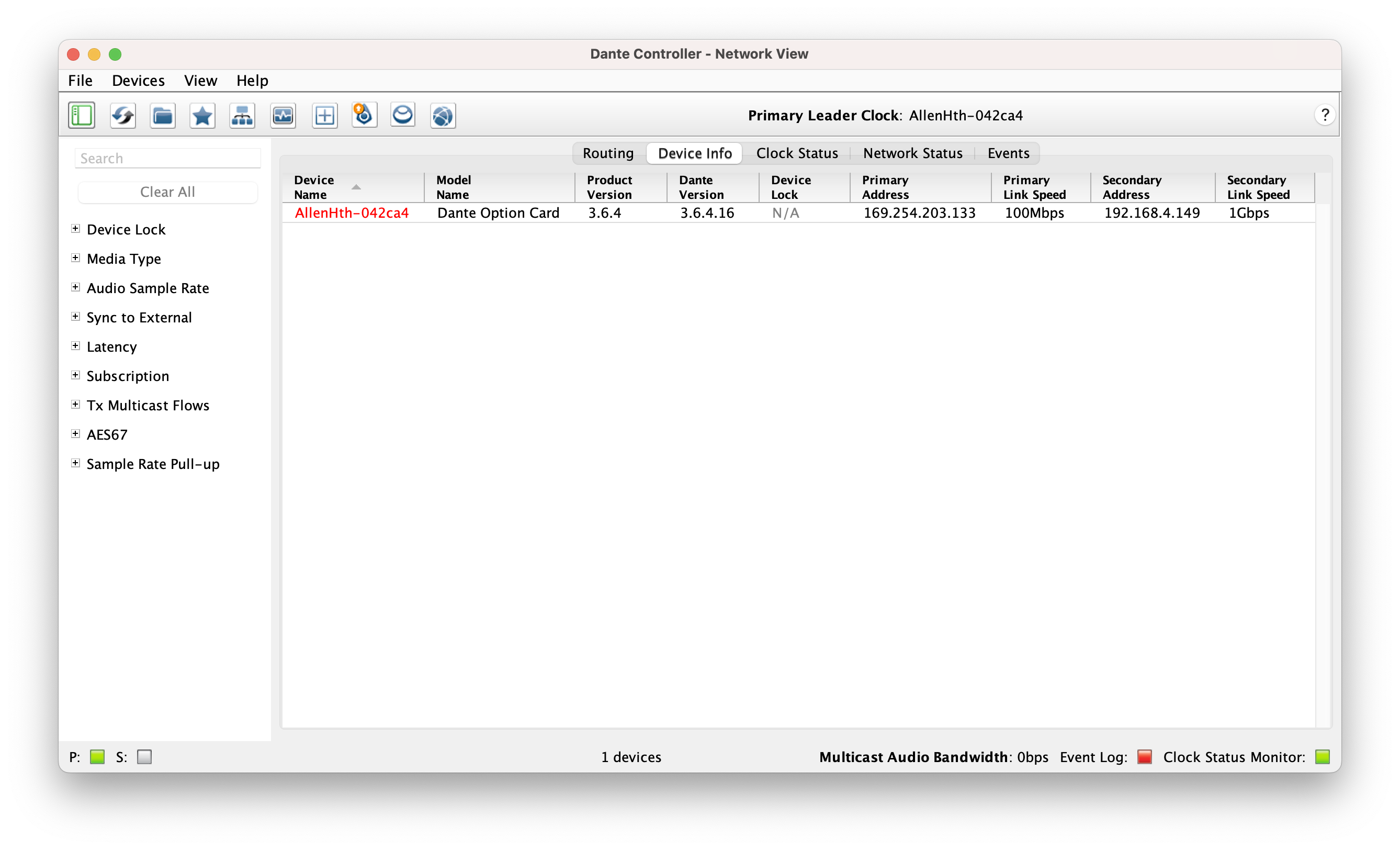Open the network hierarchy toolbar icon
The image size is (1400, 850).
tap(242, 116)
